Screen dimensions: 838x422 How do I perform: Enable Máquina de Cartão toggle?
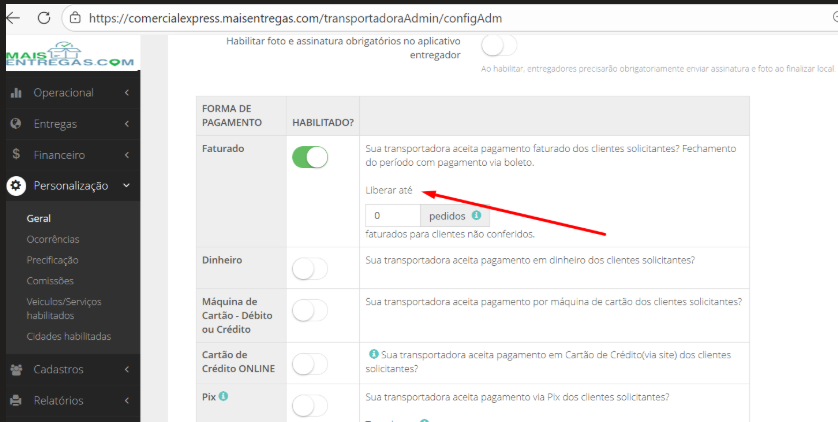click(310, 310)
